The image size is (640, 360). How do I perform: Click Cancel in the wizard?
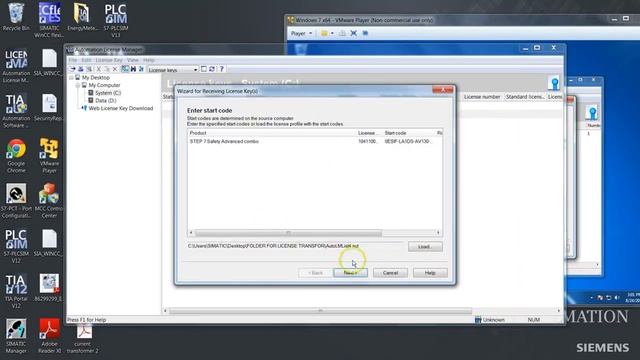click(390, 273)
